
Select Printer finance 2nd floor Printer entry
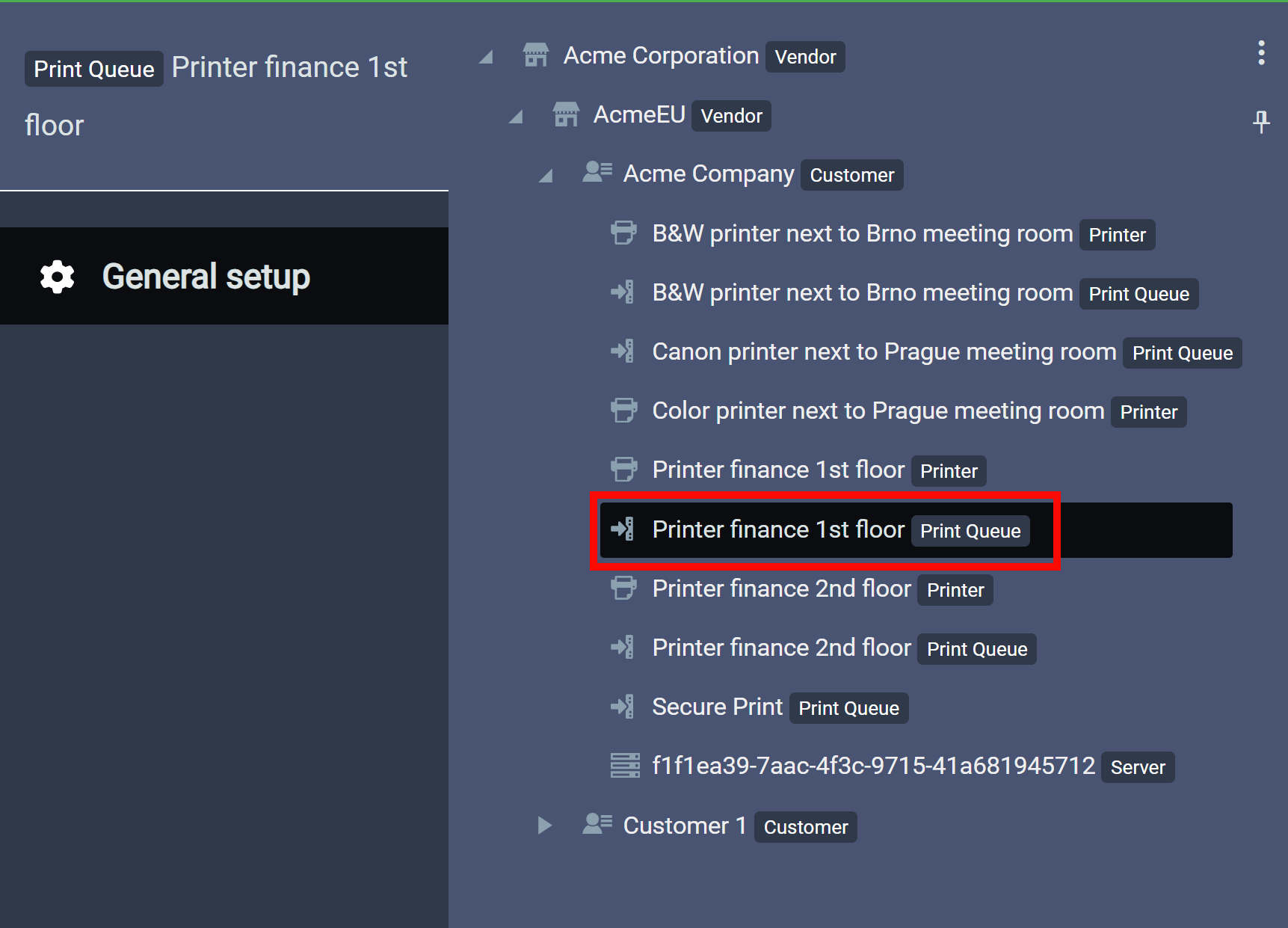click(781, 589)
